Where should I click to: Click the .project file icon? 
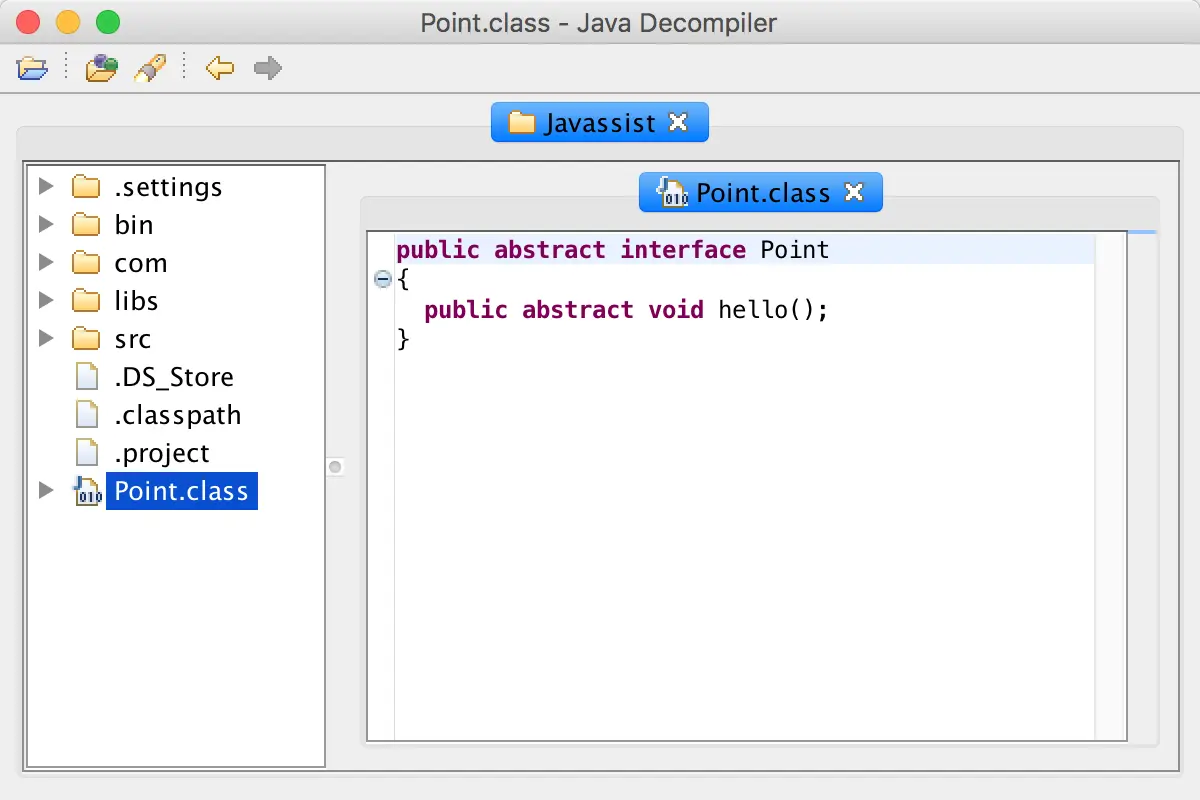point(88,453)
